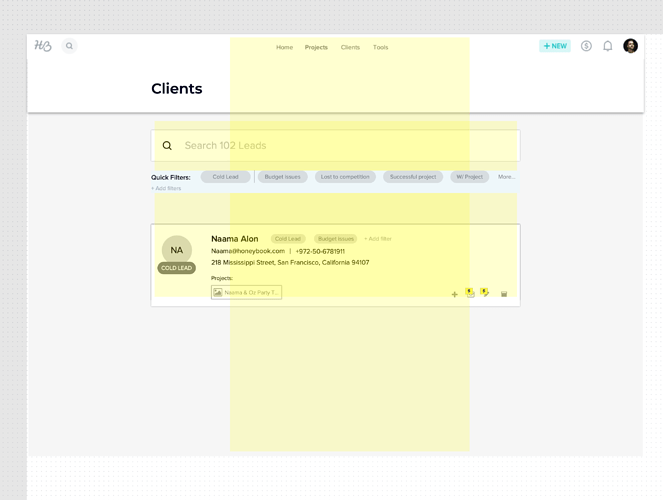Click the plus icon on Naama's card
Viewport: 663px width, 500px height.
pos(455,294)
